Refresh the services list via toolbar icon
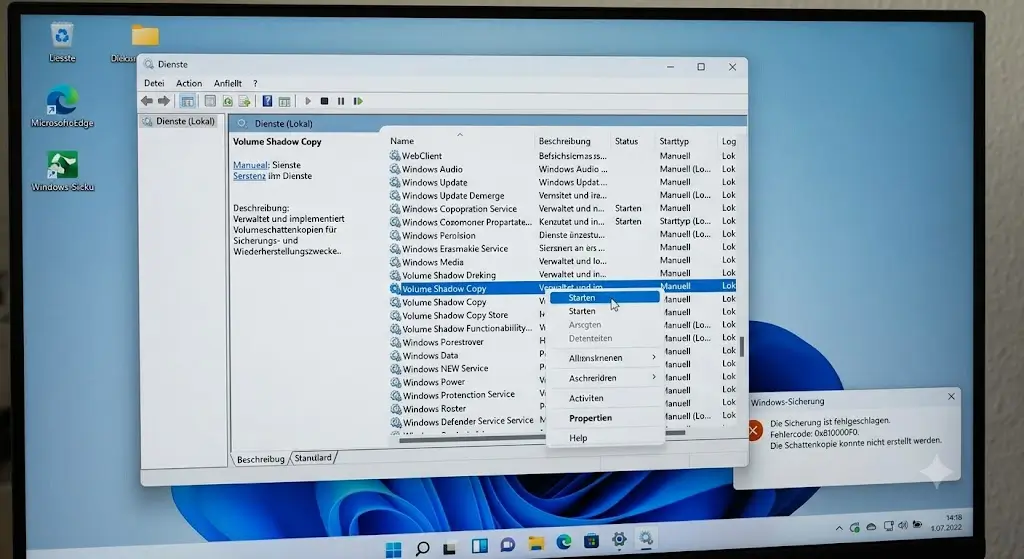Screen dimensions: 1024x559 pyautogui.click(x=227, y=101)
